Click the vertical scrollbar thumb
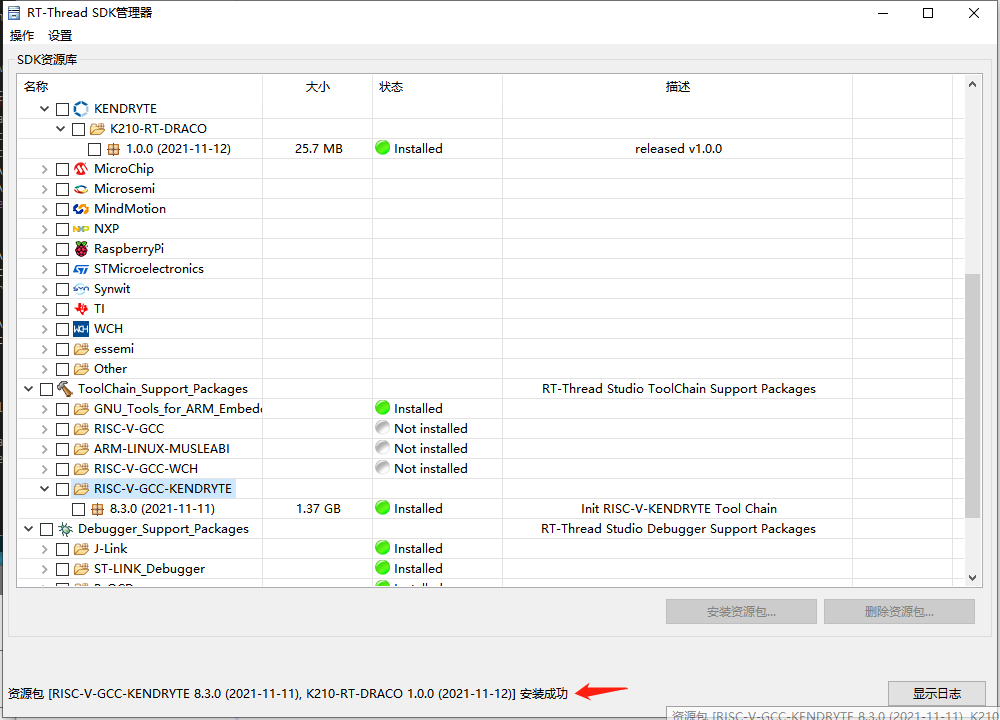1000x720 pixels. click(x=972, y=395)
